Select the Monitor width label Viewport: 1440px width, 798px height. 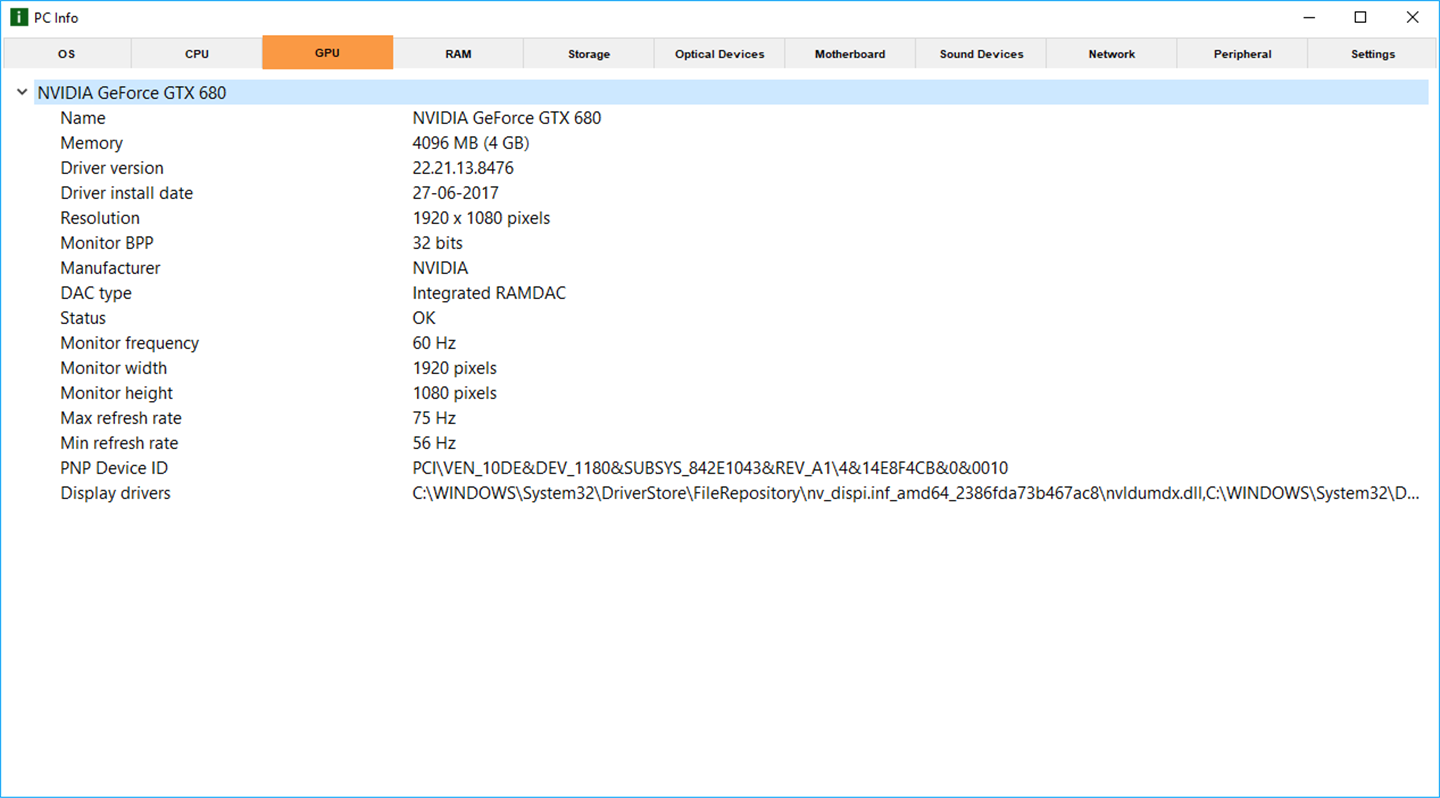pos(114,368)
